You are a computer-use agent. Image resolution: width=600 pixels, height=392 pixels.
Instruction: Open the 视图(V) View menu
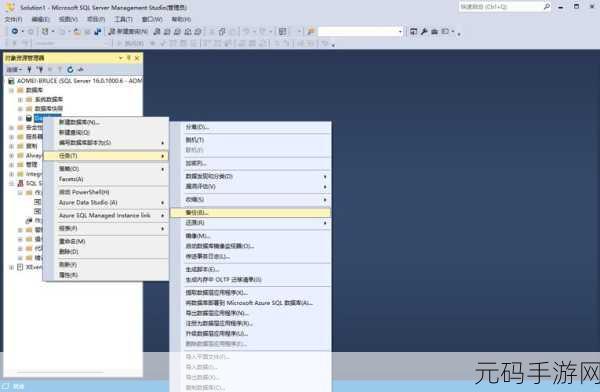point(68,19)
